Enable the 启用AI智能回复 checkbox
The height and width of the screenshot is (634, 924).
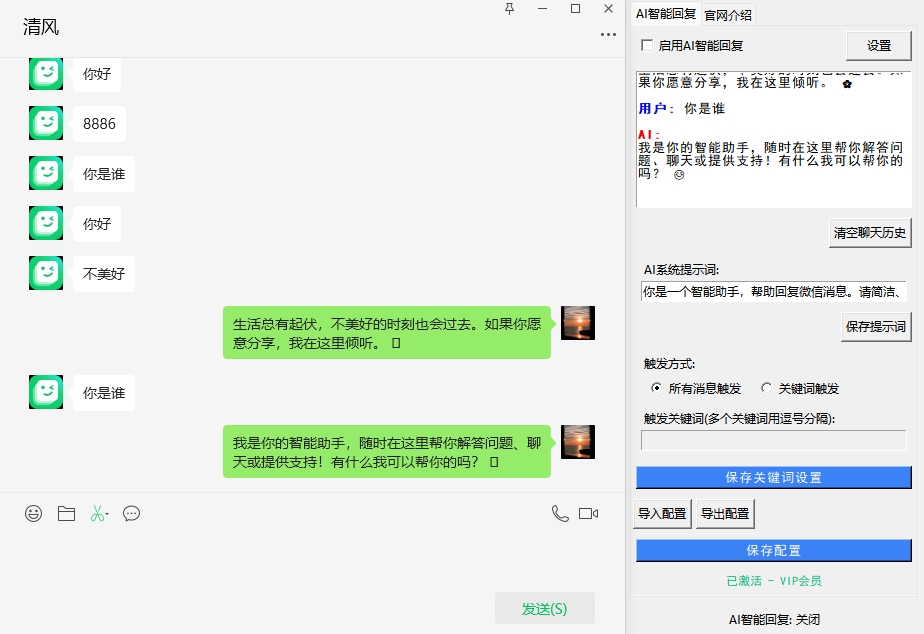[645, 45]
